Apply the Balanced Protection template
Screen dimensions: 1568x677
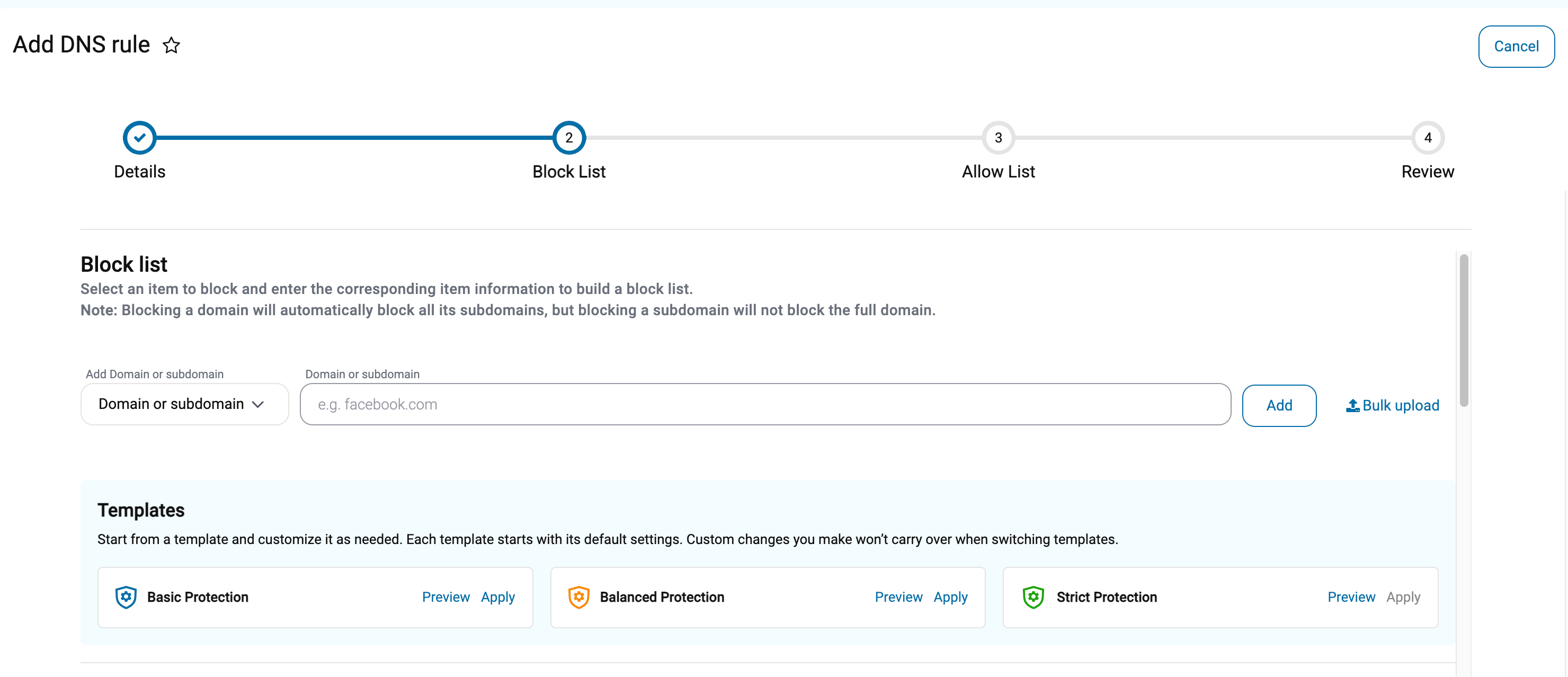pyautogui.click(x=950, y=597)
